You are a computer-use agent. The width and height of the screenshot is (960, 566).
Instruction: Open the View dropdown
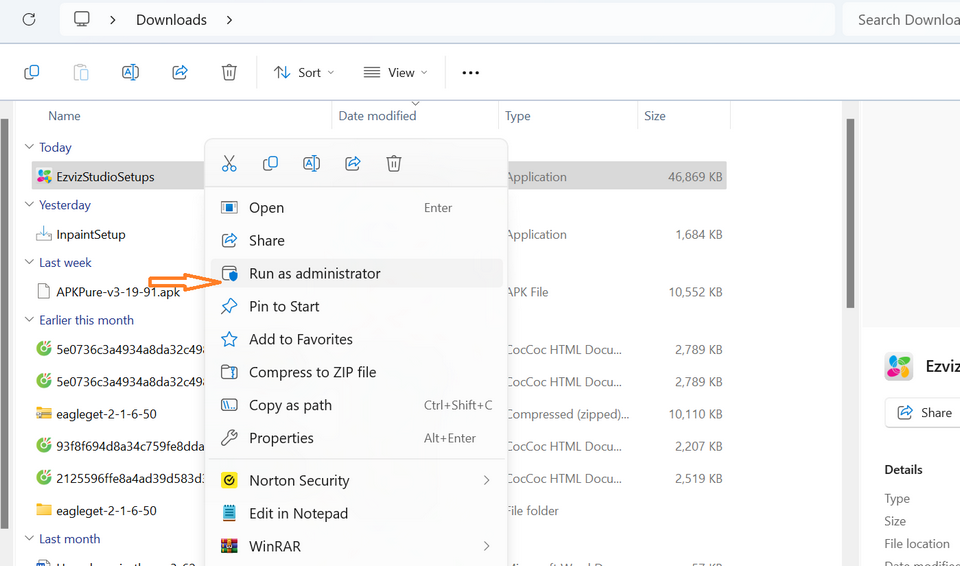pos(395,72)
